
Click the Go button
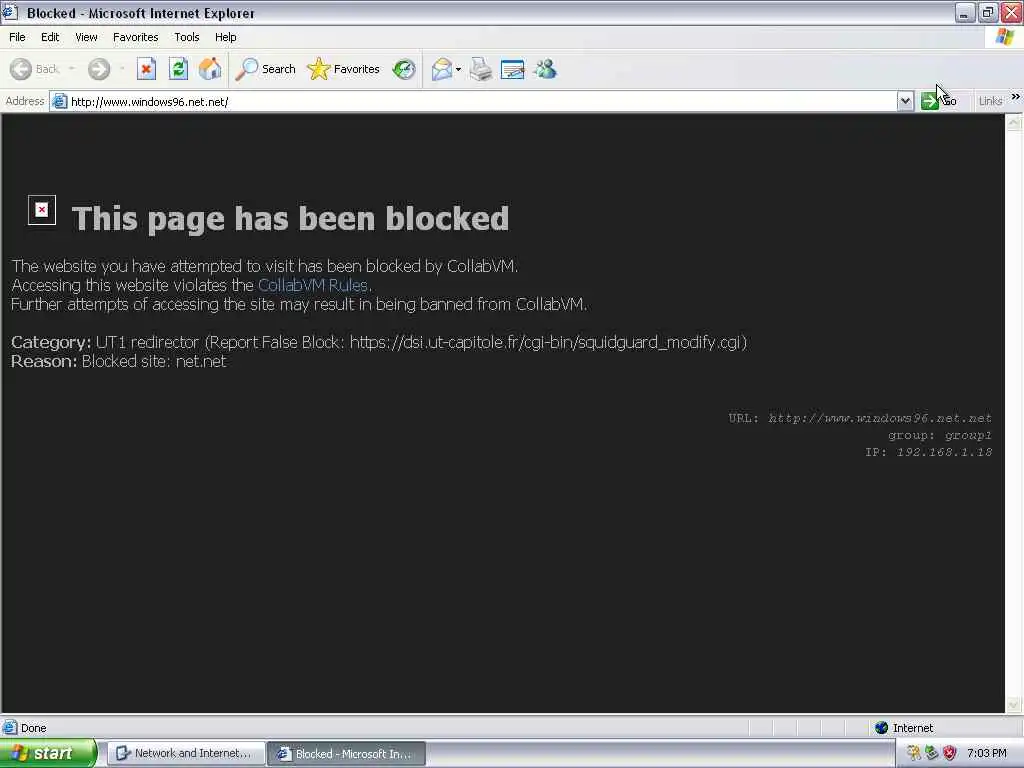pyautogui.click(x=939, y=101)
